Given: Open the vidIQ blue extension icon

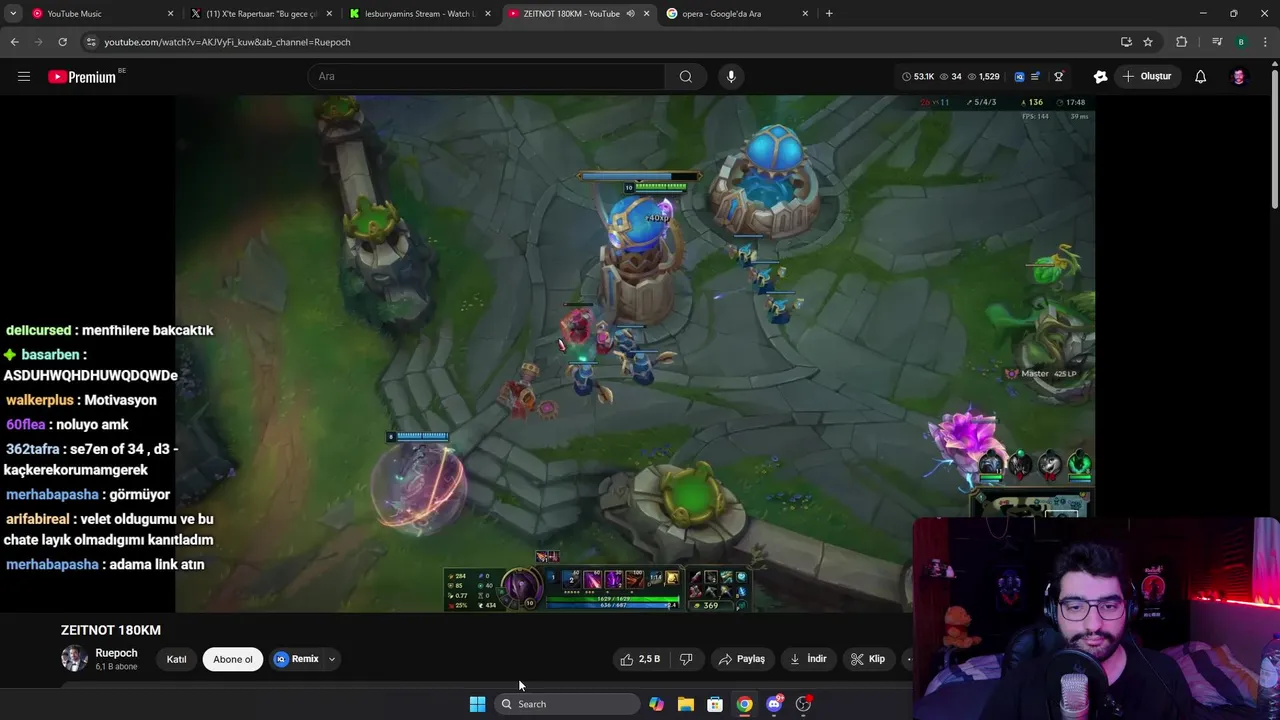Looking at the screenshot, I should click(x=1019, y=76).
